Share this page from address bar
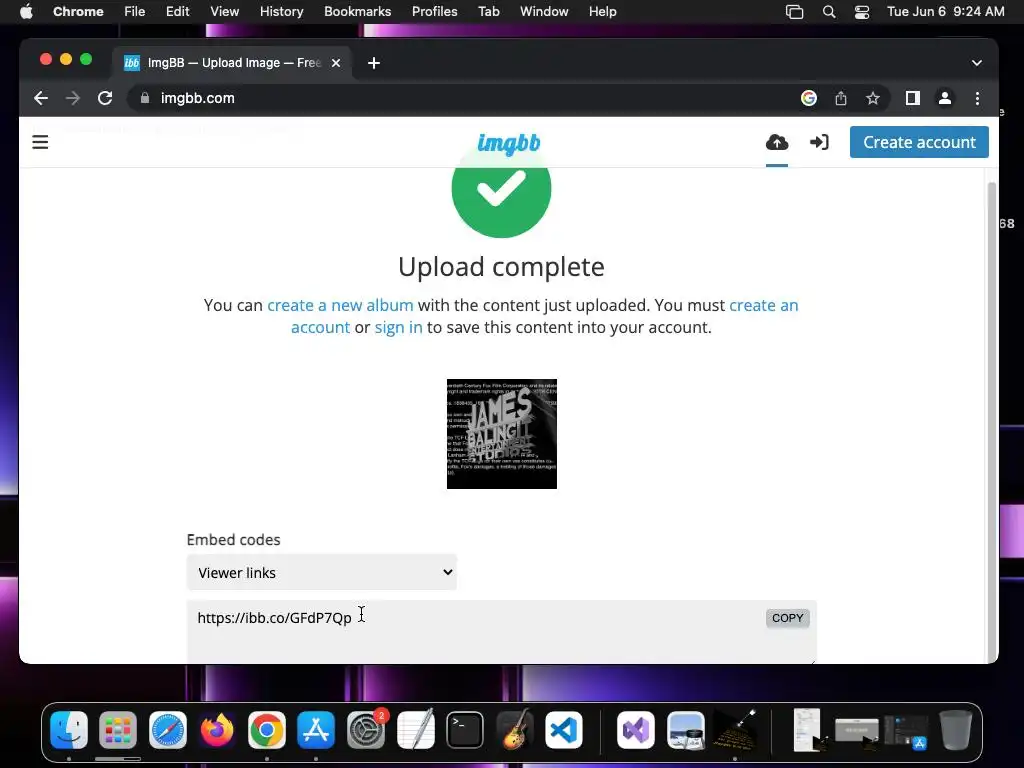Viewport: 1024px width, 768px height. (x=840, y=98)
